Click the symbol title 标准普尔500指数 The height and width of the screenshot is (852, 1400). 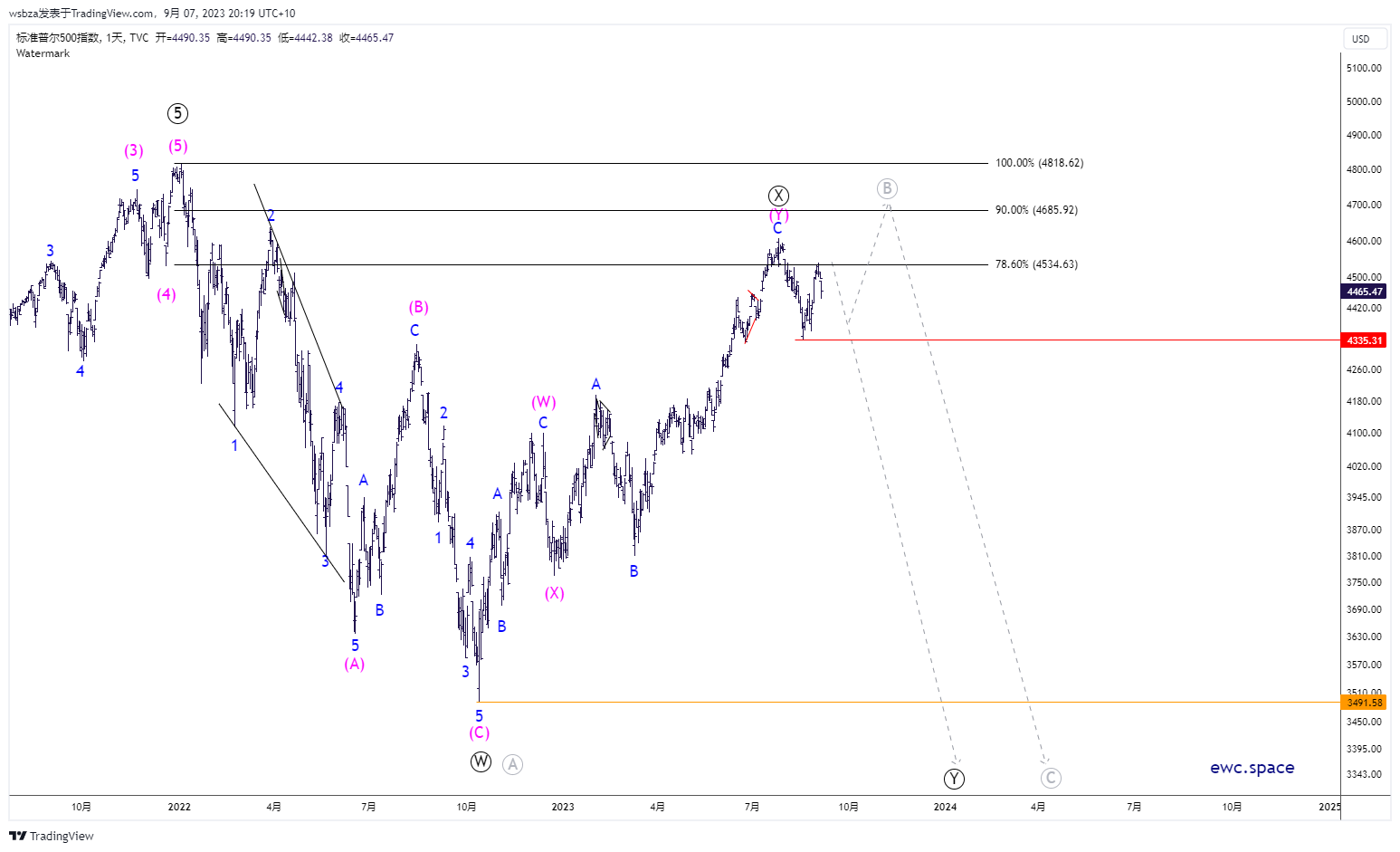(58, 38)
